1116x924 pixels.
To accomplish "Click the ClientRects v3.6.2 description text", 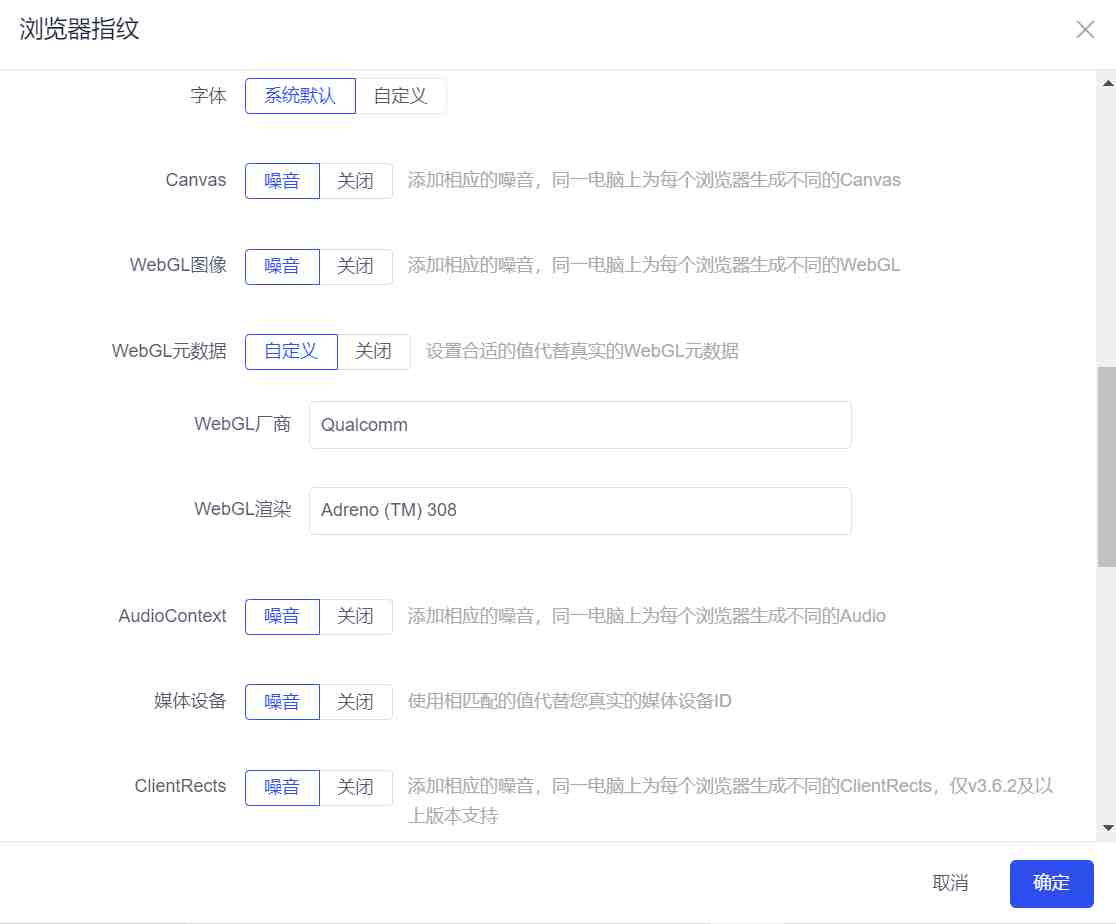I will pos(730,801).
